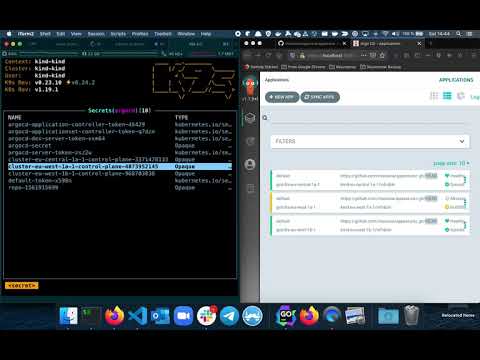Select highlighted cluster-eu-west-1a-1-control-plane secret row
Screen dimensions: 480x360
[120, 166]
